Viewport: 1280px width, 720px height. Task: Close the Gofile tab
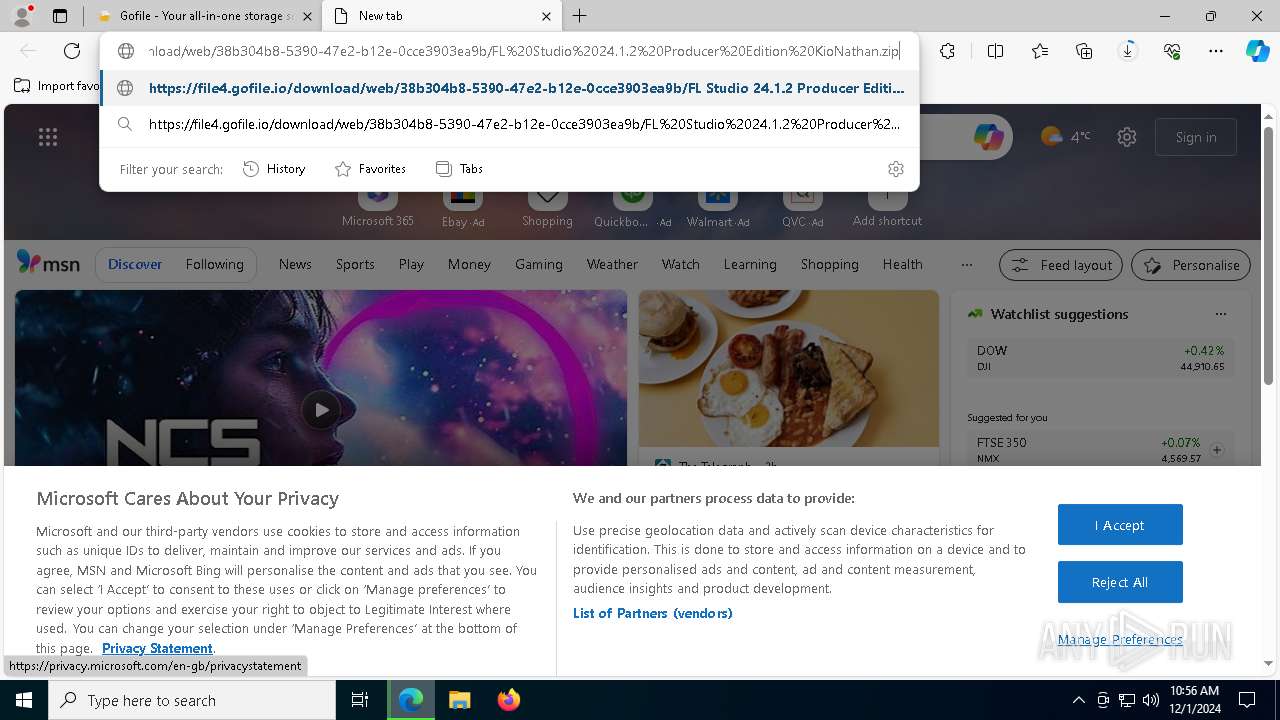click(307, 16)
